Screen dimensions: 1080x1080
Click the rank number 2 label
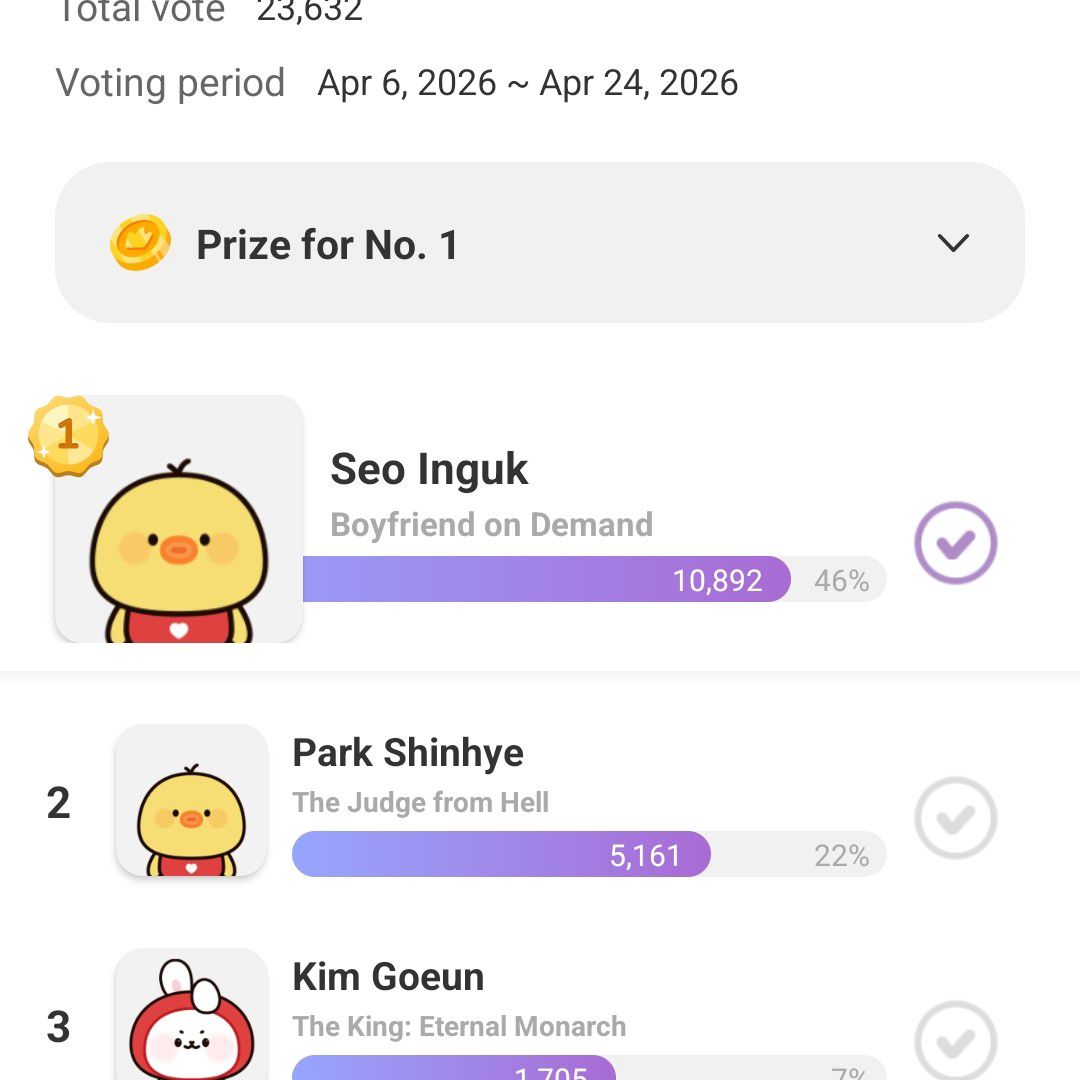[59, 803]
